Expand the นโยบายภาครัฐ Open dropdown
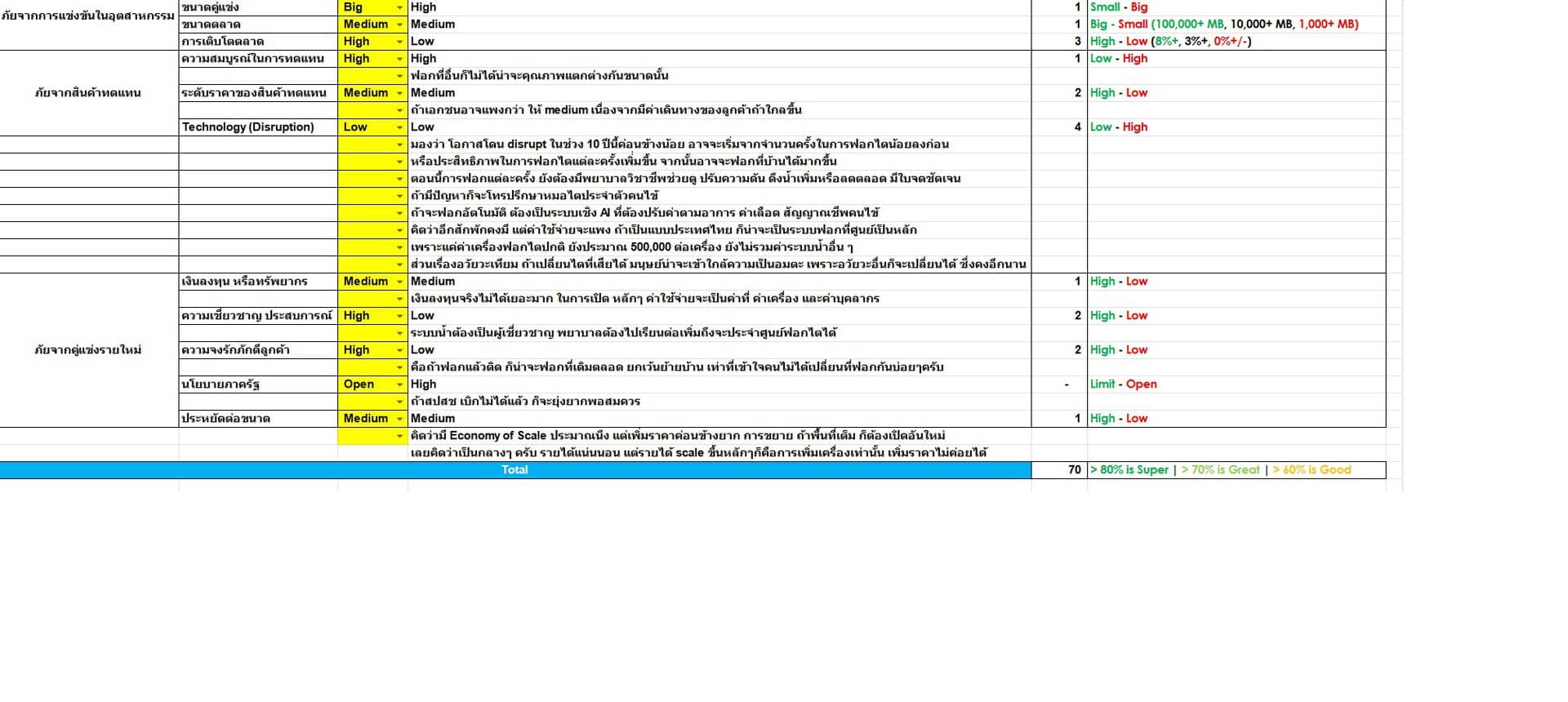Viewport: 1568px width, 702px height. click(x=399, y=384)
